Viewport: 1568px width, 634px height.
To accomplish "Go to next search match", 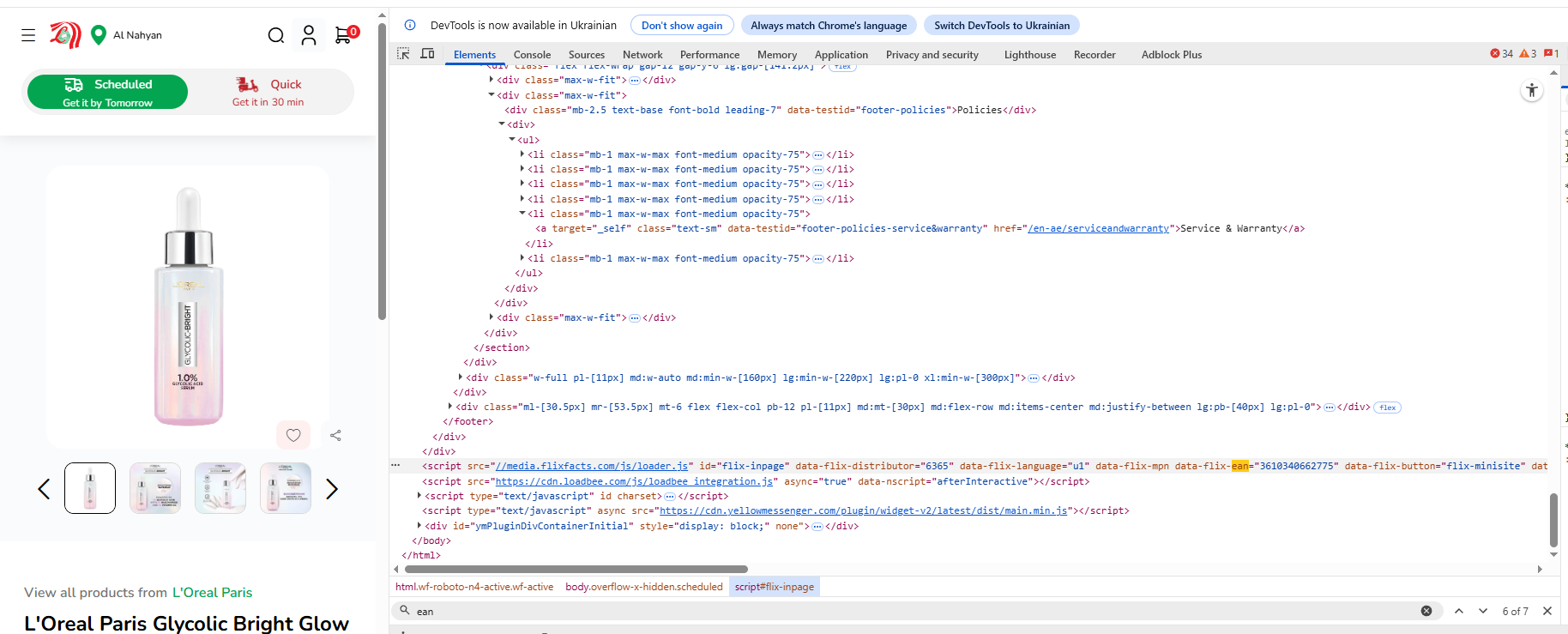I will click(1483, 611).
